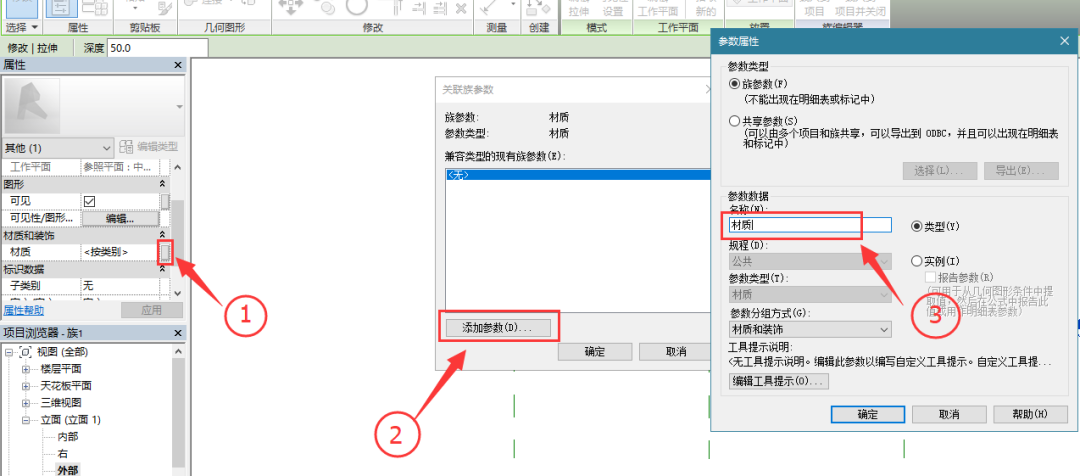Click the 视图 (全部) views icon in browser
Image resolution: width=1080 pixels, height=476 pixels.
[x=25, y=352]
